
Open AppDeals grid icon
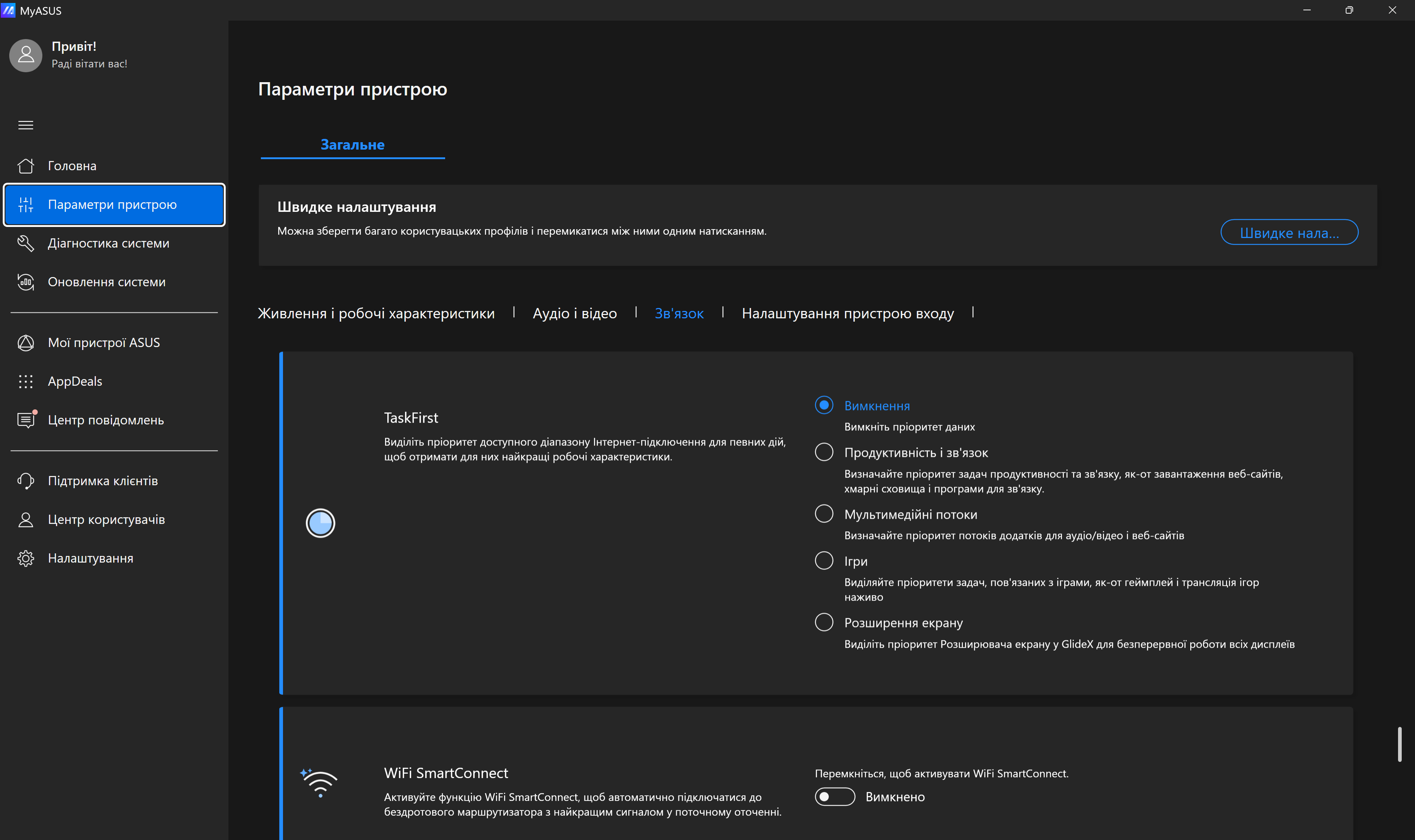pos(25,382)
